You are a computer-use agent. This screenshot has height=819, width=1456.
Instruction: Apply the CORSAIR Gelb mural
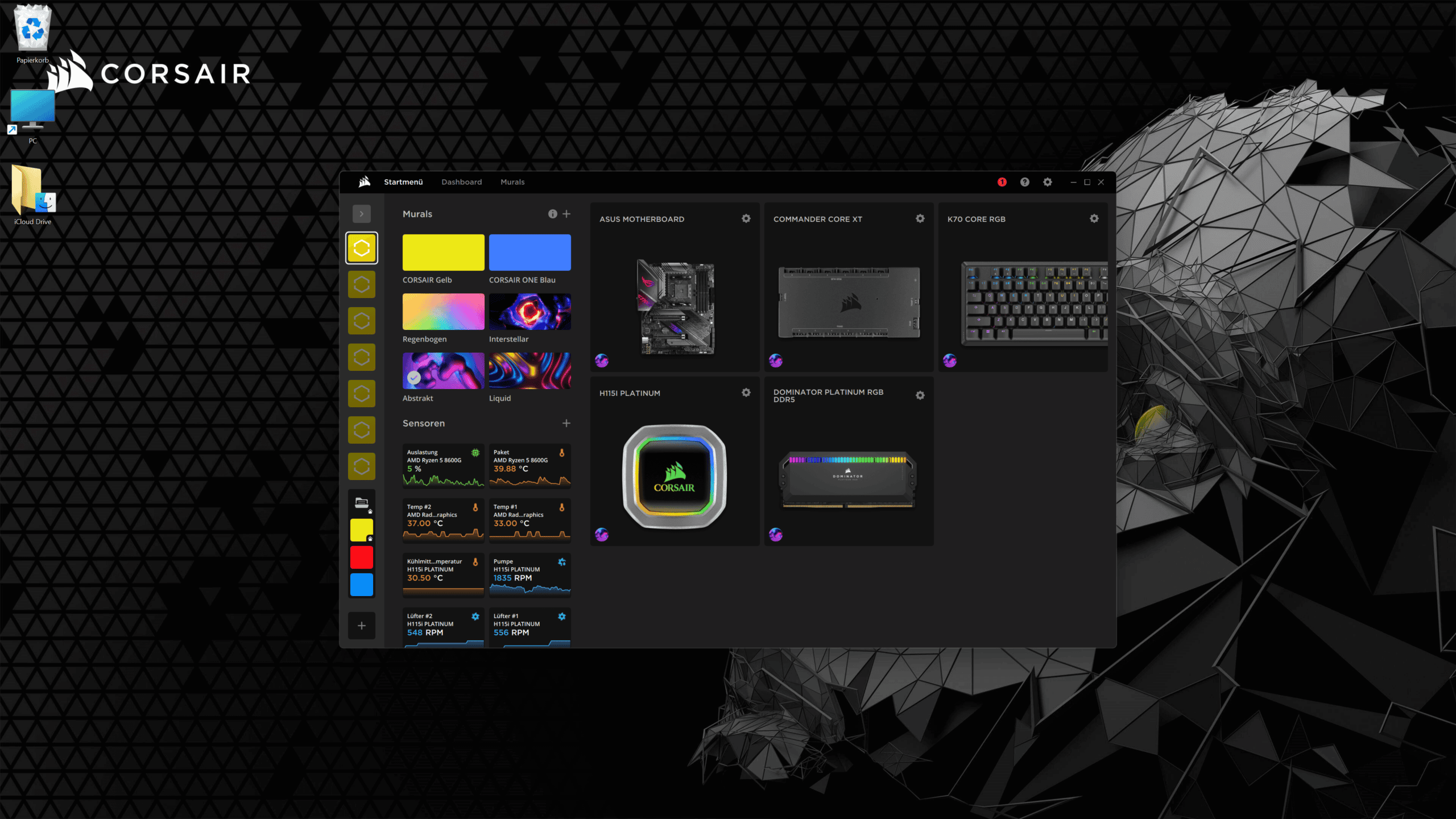[444, 253]
